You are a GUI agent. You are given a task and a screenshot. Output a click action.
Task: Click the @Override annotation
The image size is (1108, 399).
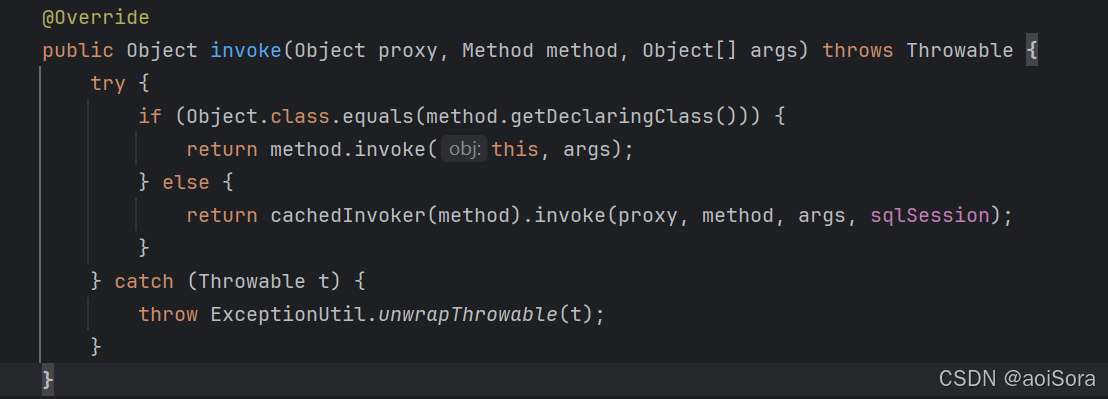click(95, 18)
